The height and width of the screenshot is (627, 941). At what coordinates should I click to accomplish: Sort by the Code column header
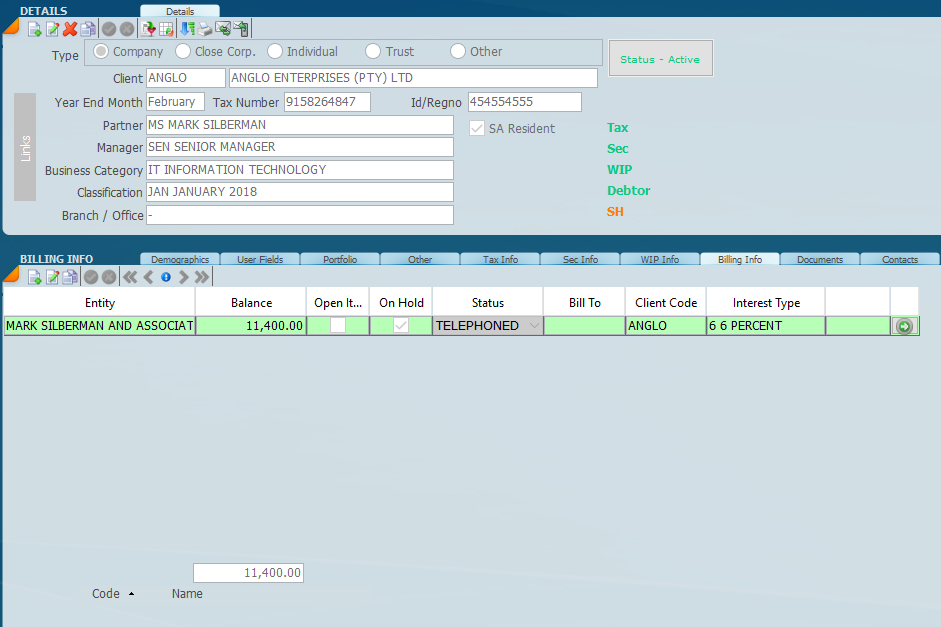pos(106,594)
